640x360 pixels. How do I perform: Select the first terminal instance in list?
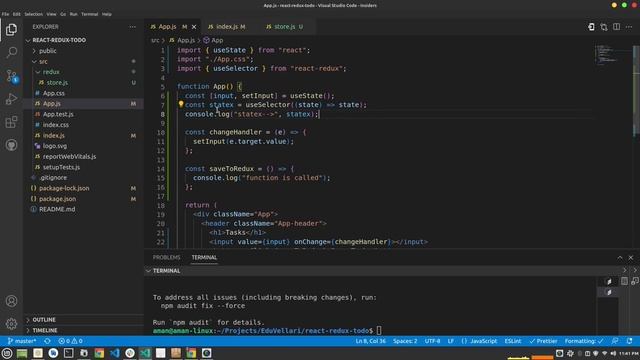pos(609,281)
